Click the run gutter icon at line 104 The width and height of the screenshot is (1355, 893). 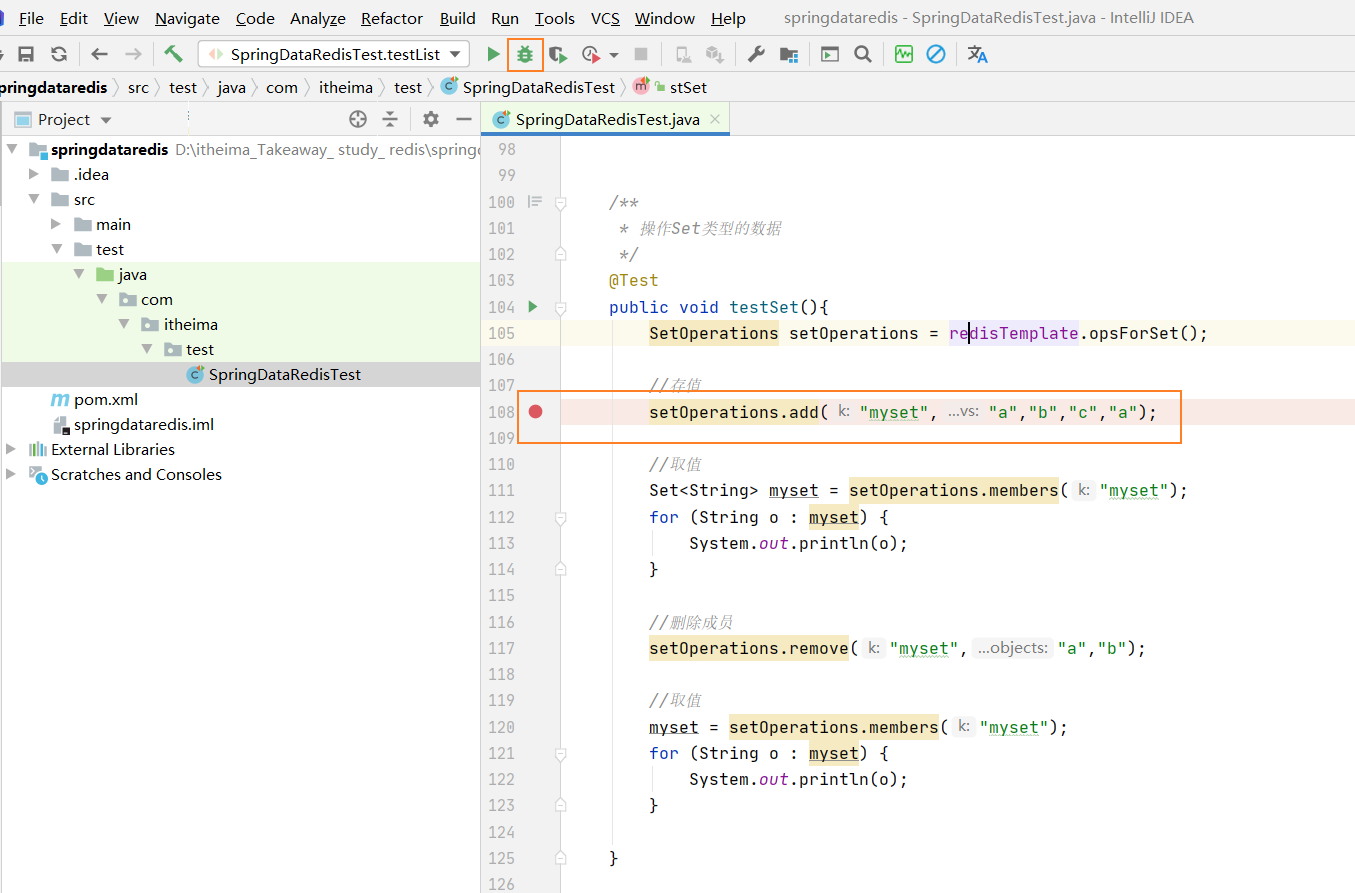coord(533,306)
